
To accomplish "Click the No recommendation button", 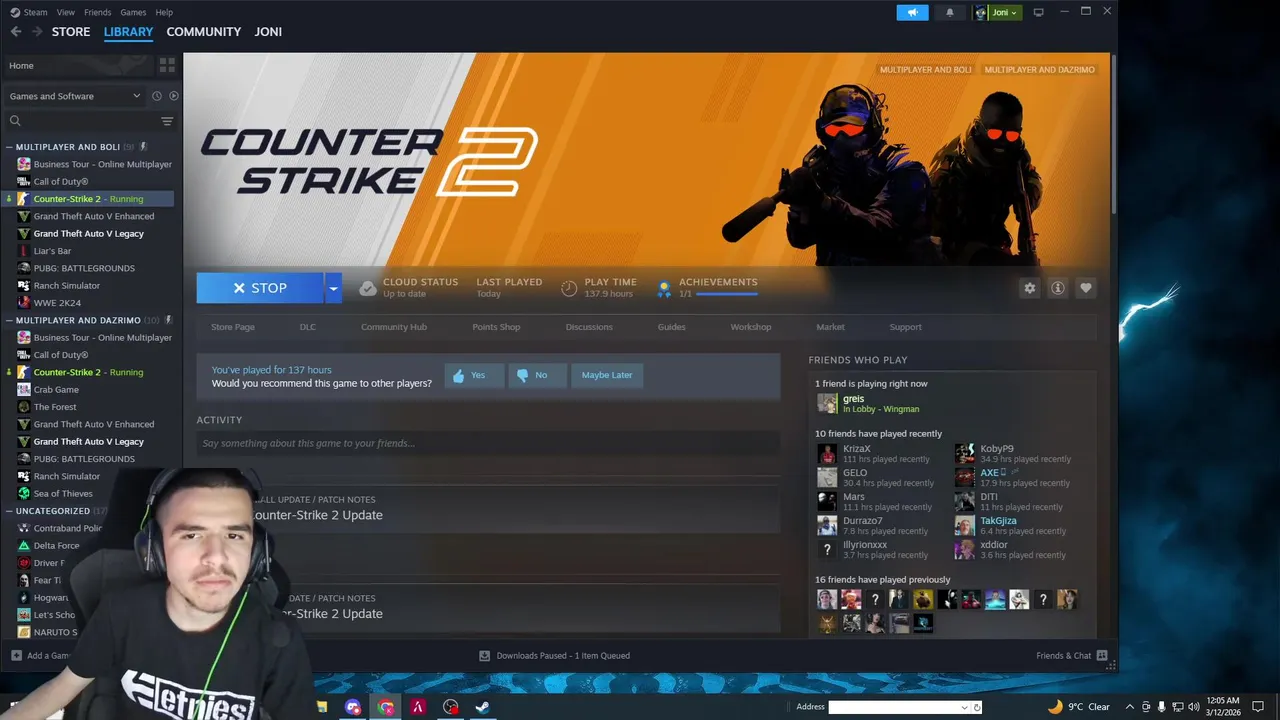I will 537,375.
